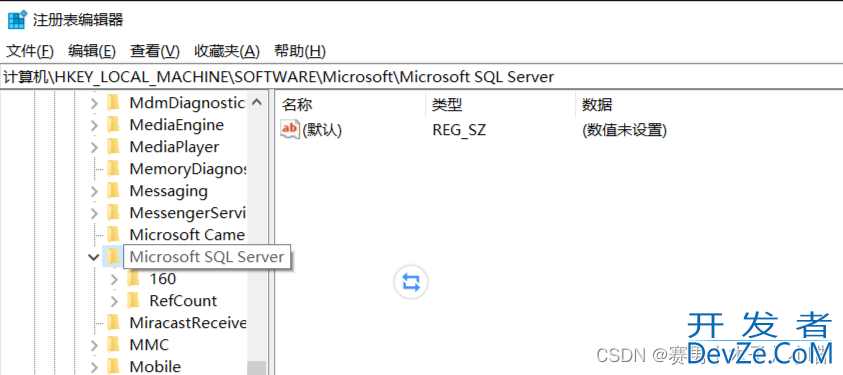Image resolution: width=843 pixels, height=375 pixels.
Task: Expand the Messaging key
Action: click(x=95, y=191)
